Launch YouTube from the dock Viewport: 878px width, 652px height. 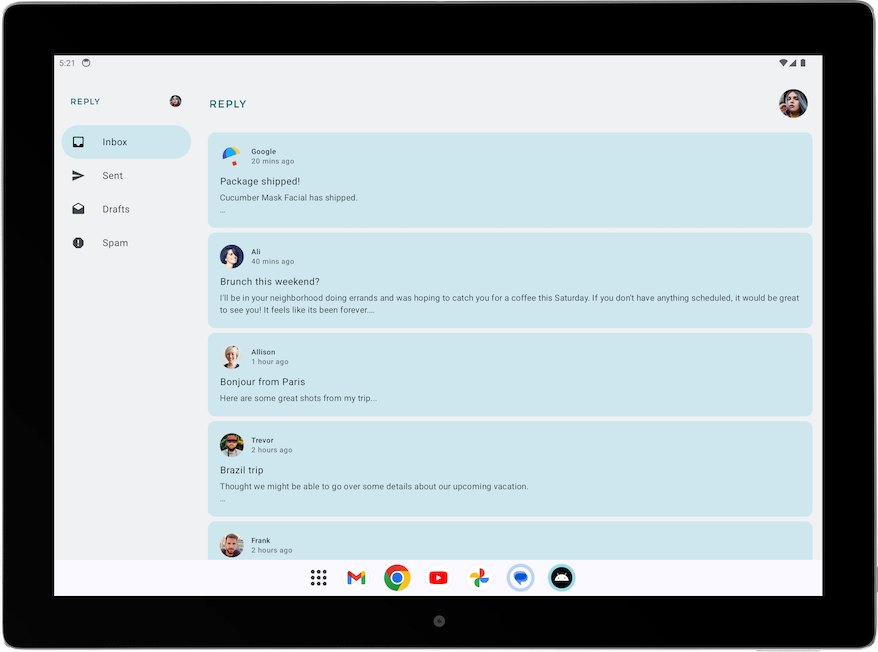[x=437, y=577]
